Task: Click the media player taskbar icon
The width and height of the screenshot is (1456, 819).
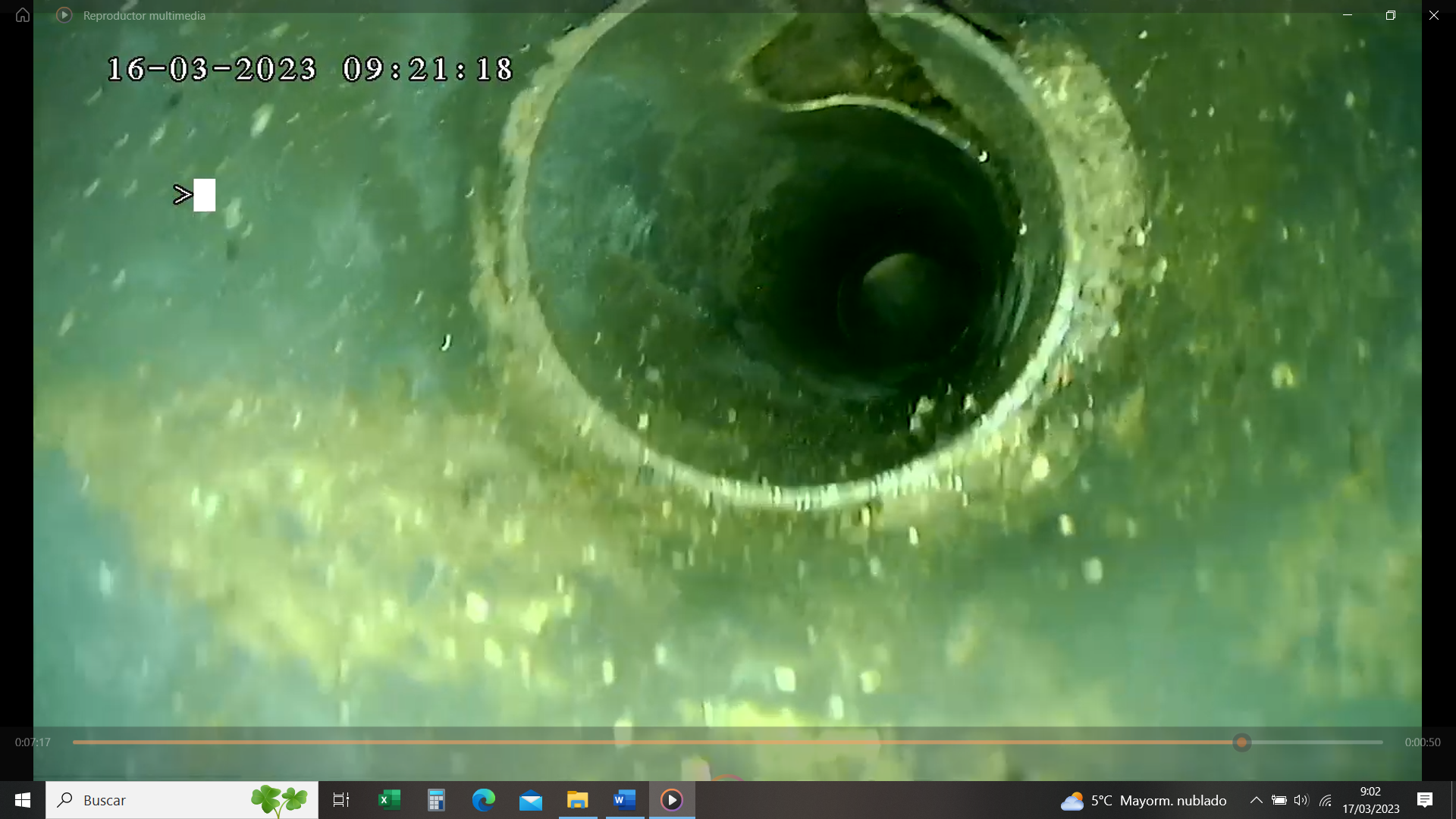Action: [x=672, y=800]
